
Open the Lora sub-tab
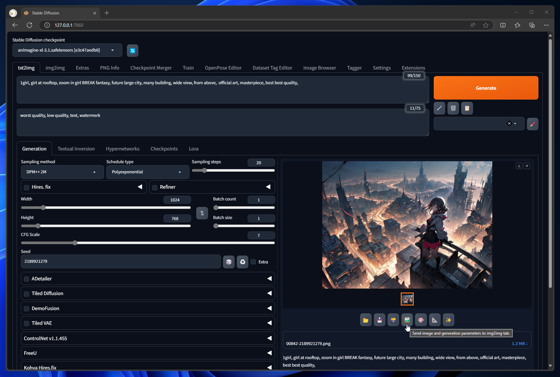(x=194, y=149)
